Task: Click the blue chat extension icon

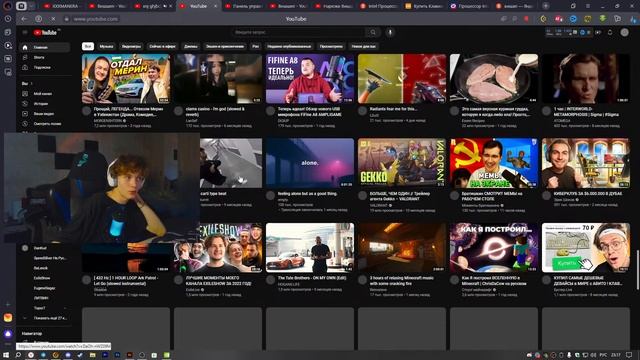Action: pos(573,19)
